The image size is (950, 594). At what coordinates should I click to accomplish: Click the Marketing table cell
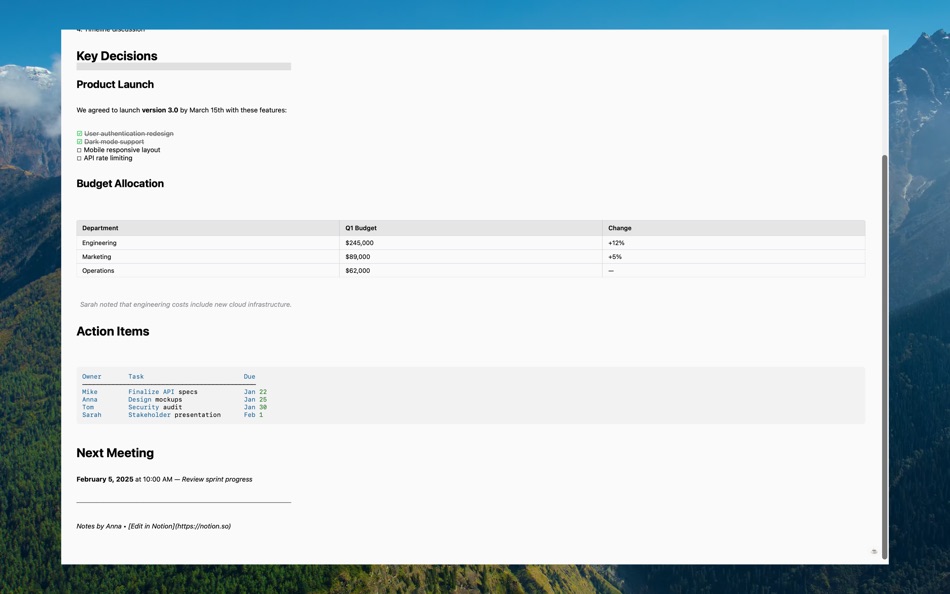coord(208,256)
